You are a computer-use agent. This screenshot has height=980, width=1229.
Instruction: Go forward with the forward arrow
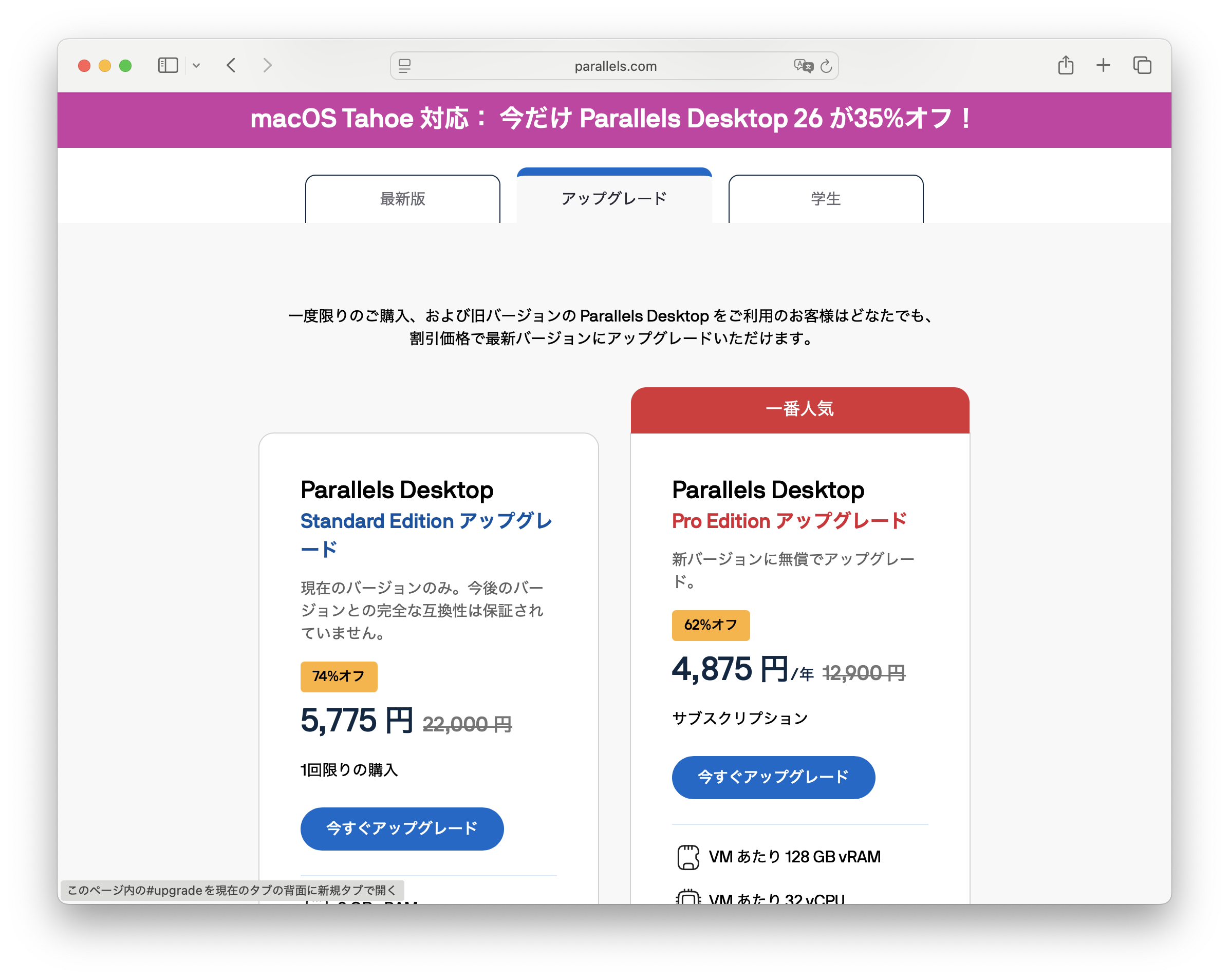point(267,66)
